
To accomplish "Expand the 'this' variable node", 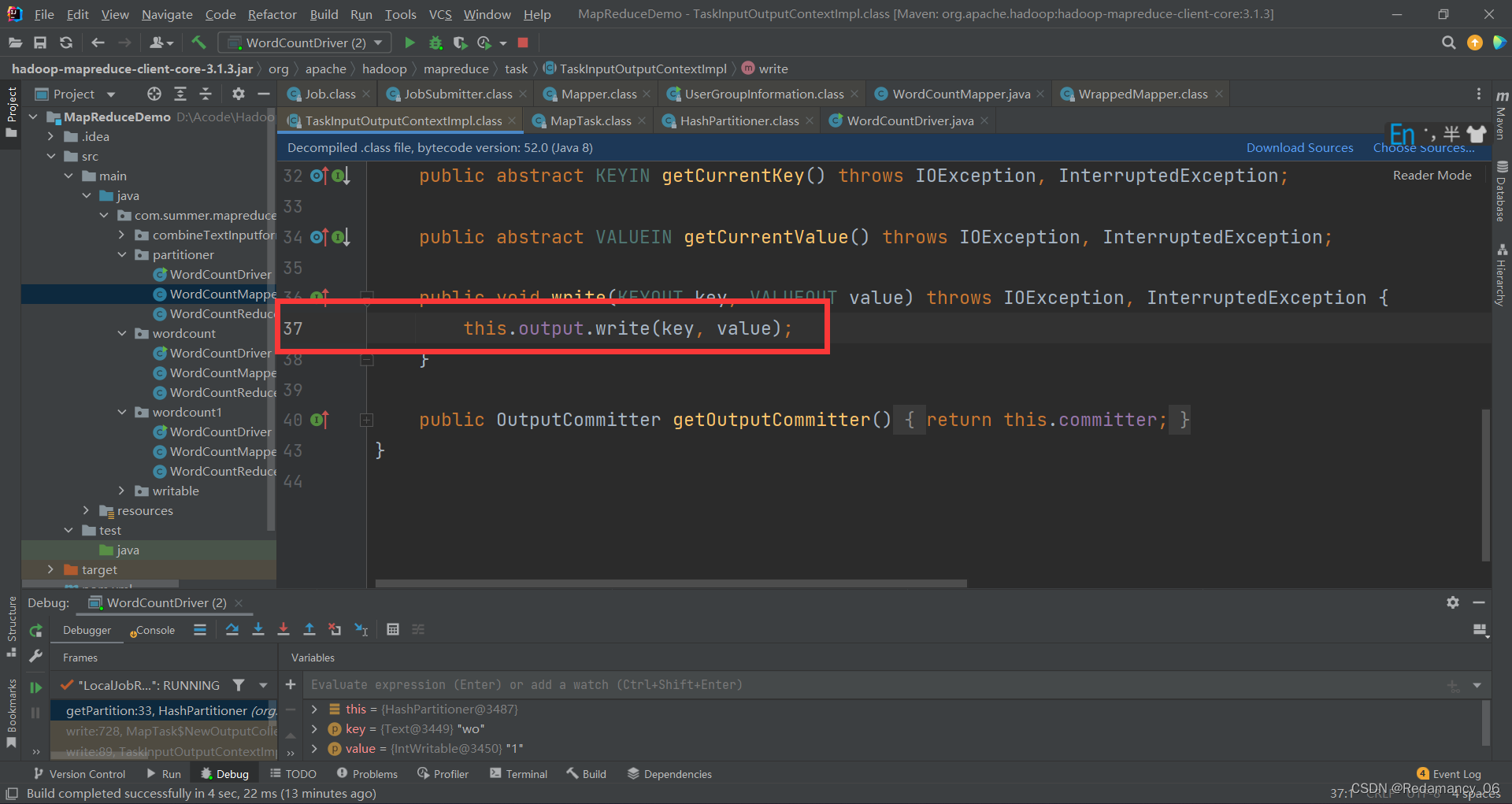I will (x=315, y=710).
